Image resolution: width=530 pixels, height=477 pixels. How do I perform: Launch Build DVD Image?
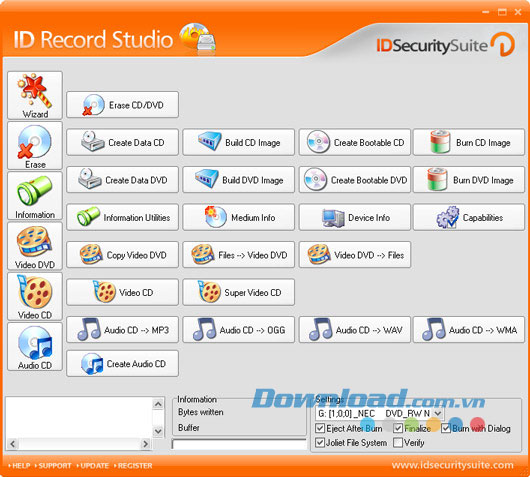coord(239,180)
